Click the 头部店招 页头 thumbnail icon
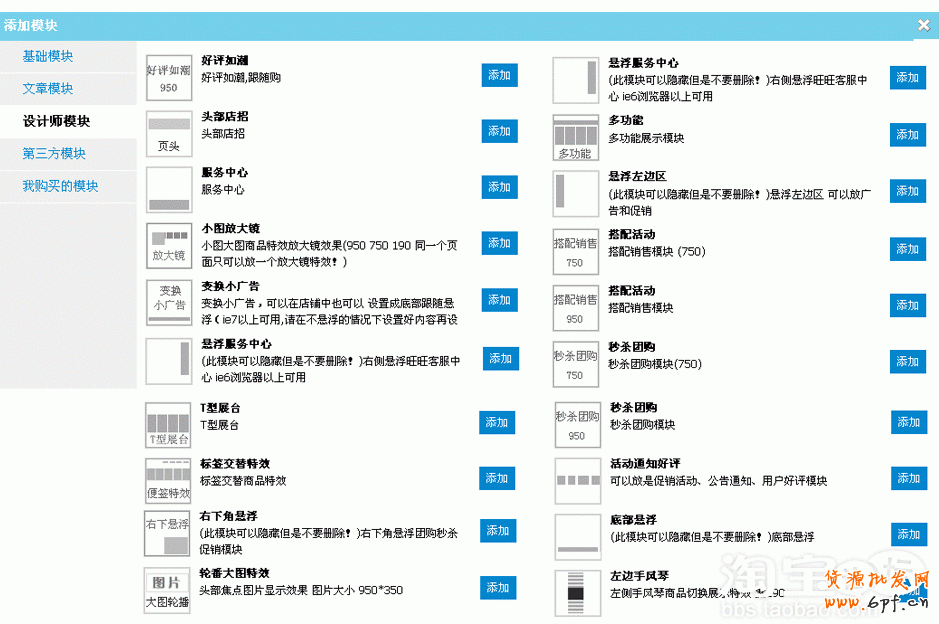The height and width of the screenshot is (624, 939). (168, 134)
